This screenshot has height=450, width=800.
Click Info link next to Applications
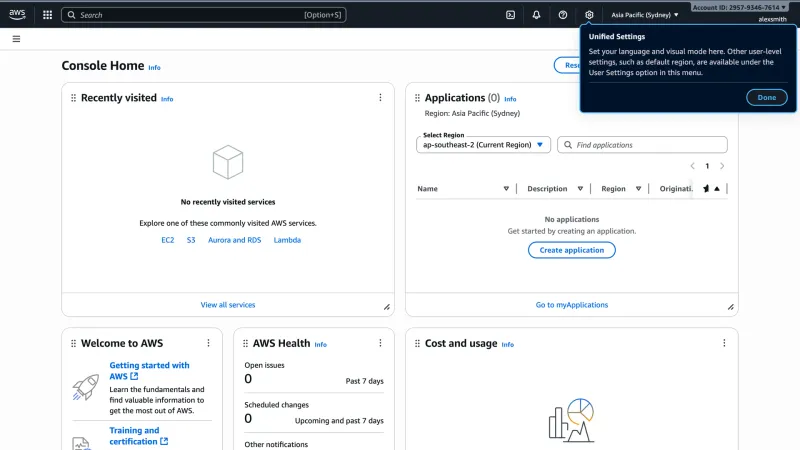pyautogui.click(x=510, y=99)
